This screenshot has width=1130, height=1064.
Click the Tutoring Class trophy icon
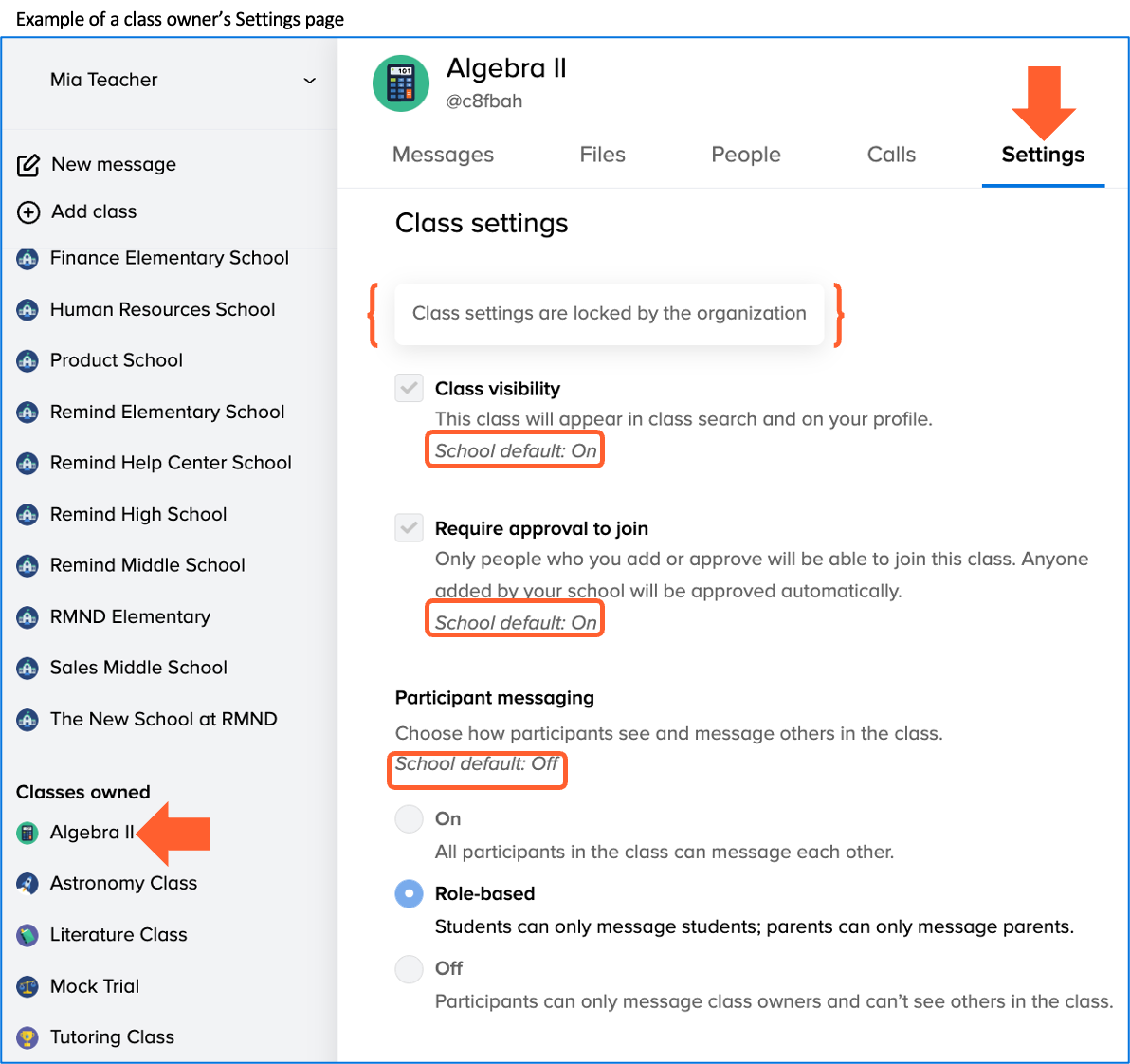click(x=27, y=1037)
